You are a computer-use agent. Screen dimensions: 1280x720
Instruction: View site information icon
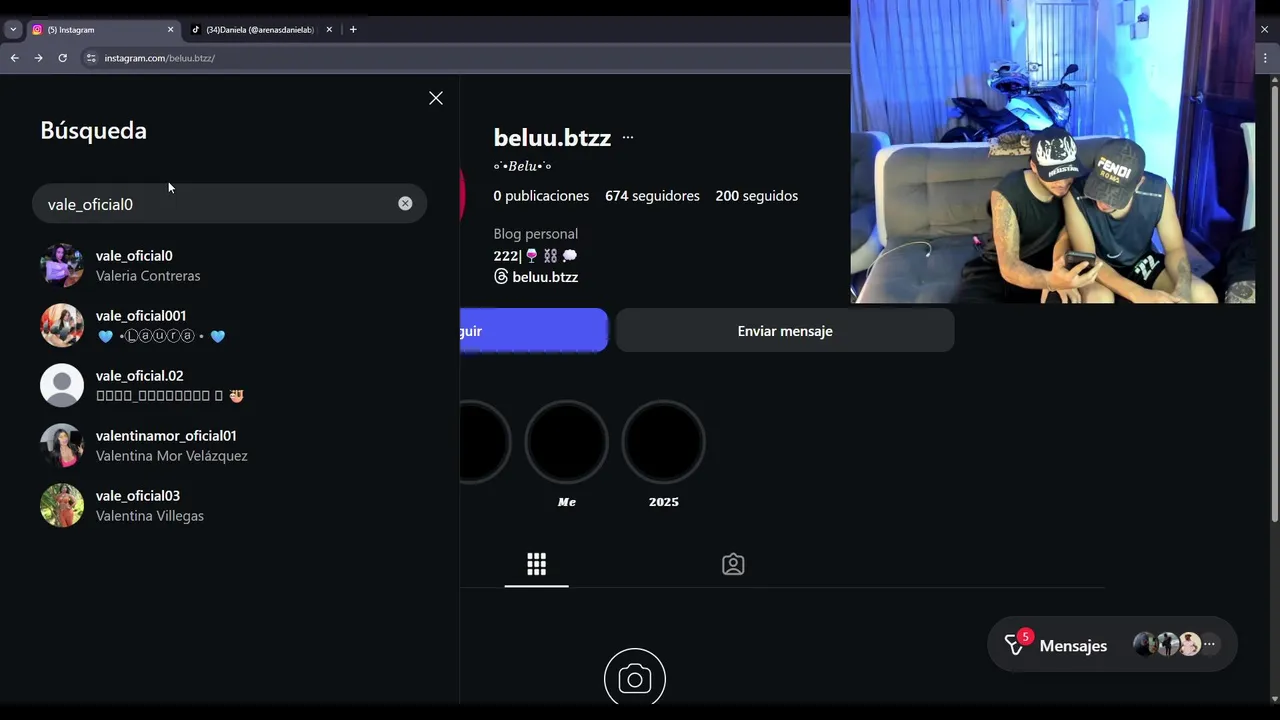91,58
